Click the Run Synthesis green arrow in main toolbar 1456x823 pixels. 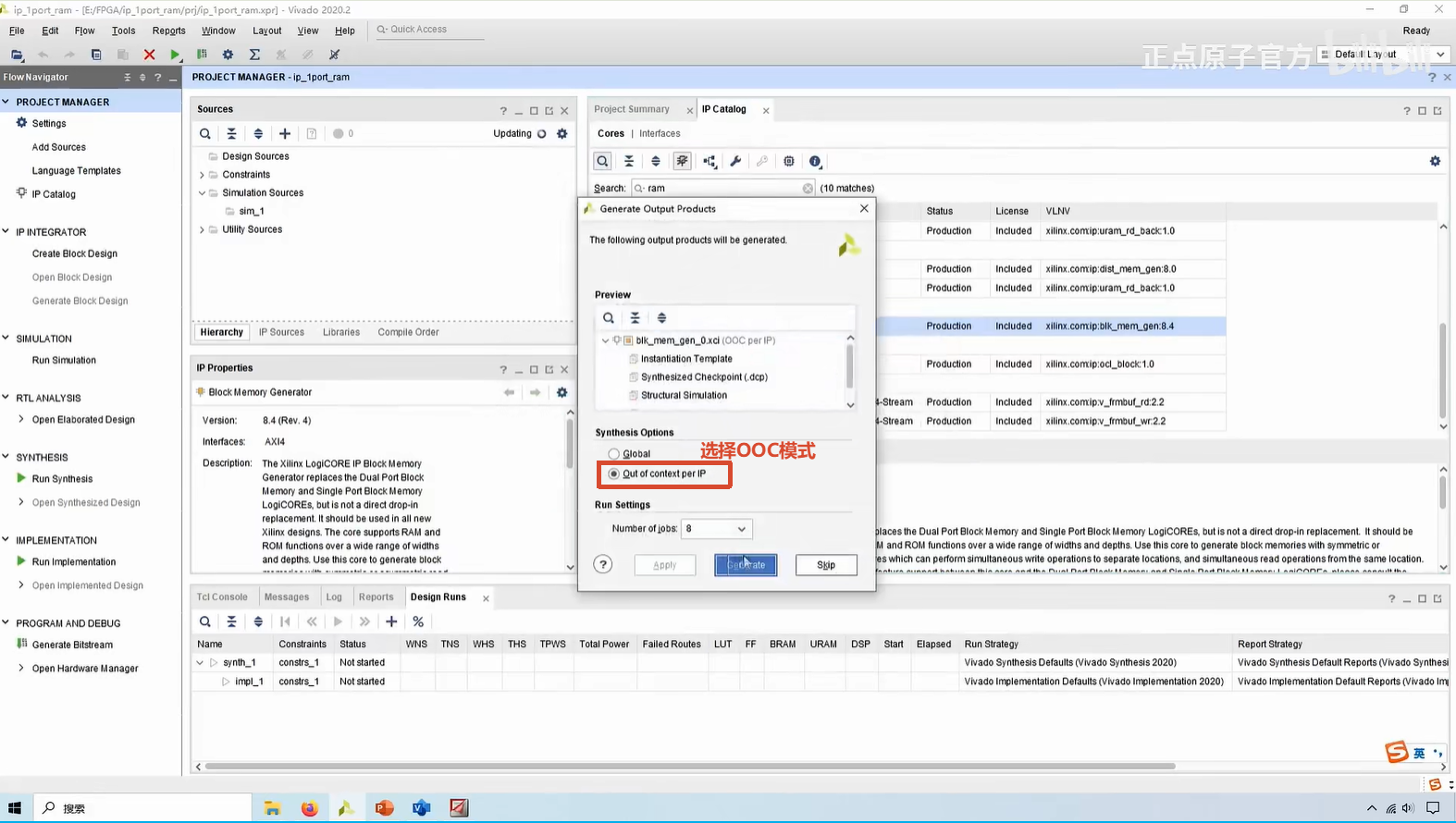point(175,55)
